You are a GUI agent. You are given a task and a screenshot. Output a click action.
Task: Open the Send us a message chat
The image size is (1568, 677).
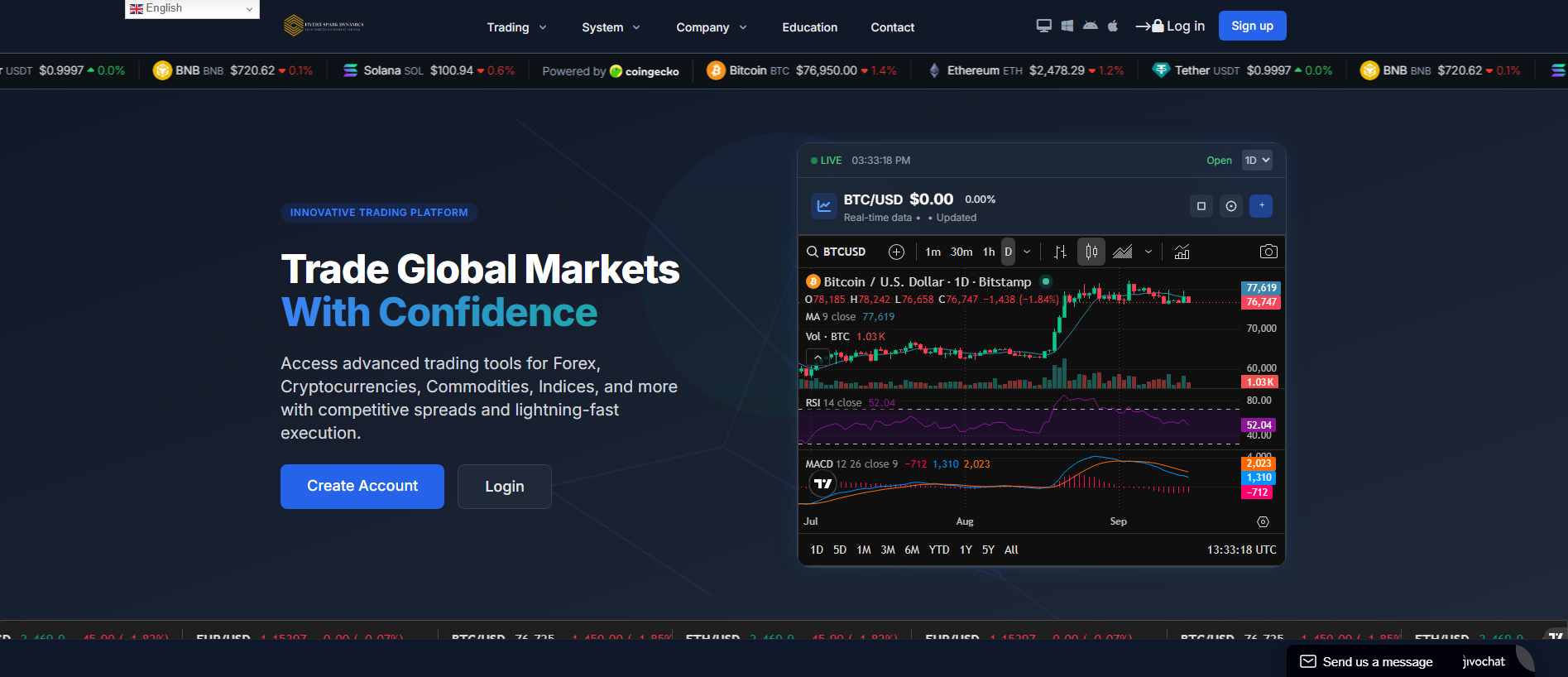(x=1367, y=661)
